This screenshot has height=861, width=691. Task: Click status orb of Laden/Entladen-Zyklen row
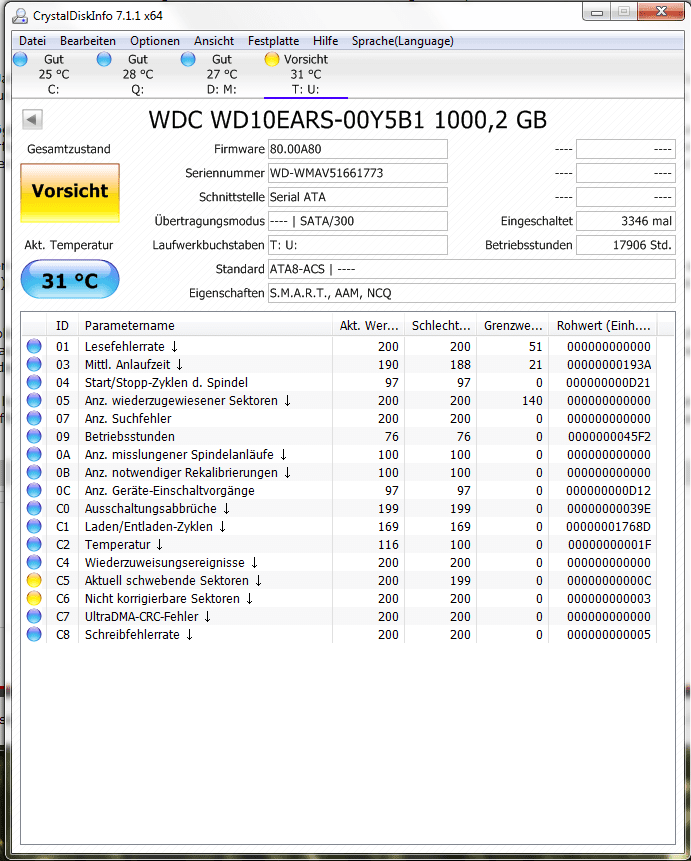[34, 527]
